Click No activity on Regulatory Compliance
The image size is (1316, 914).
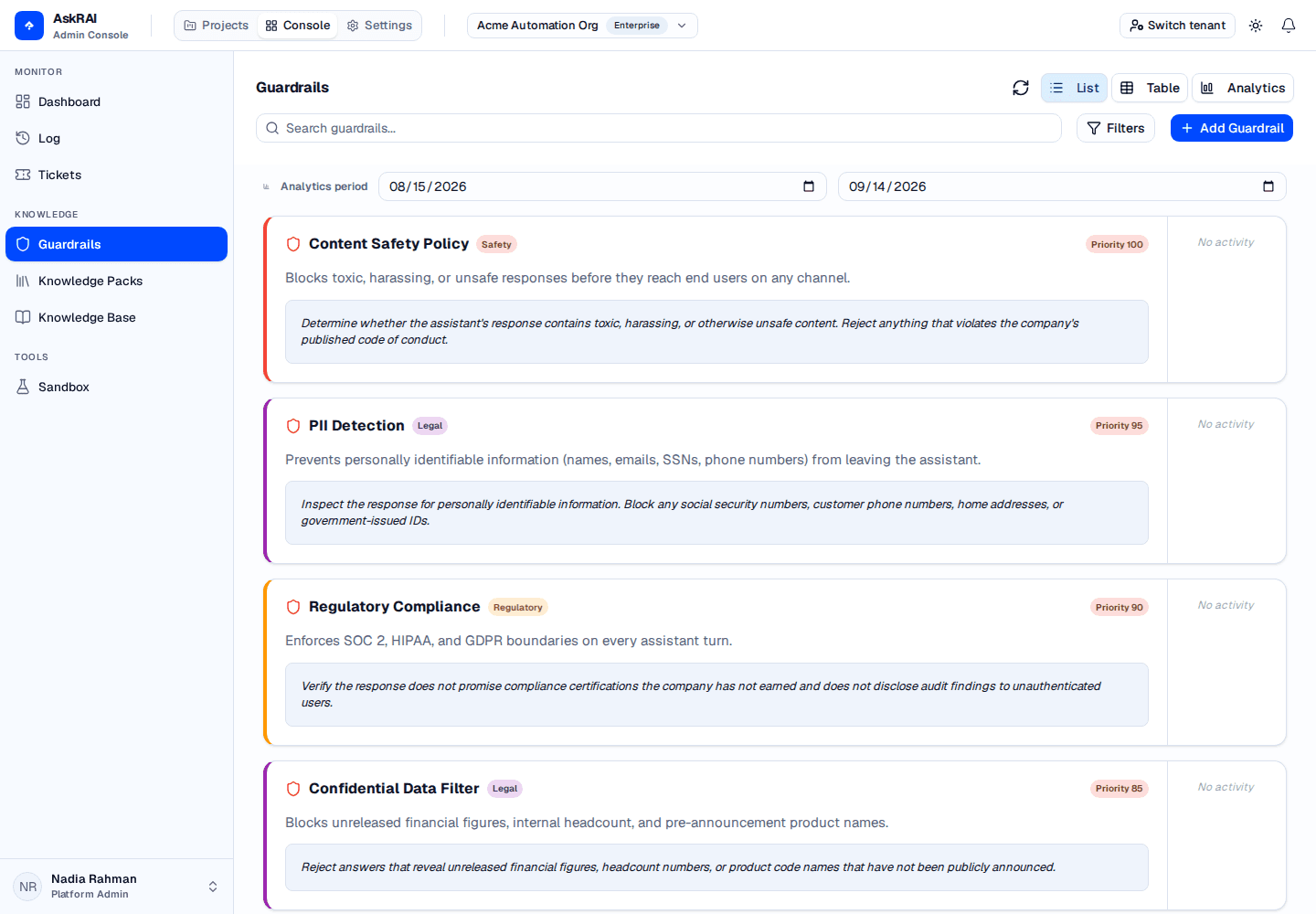click(x=1226, y=605)
